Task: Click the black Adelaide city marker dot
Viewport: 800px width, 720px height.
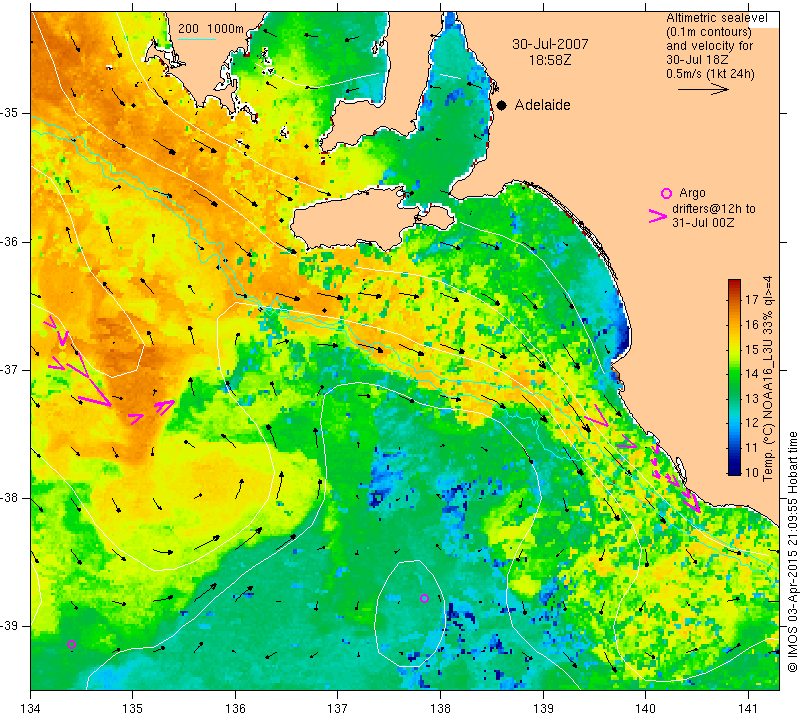Action: tap(502, 106)
